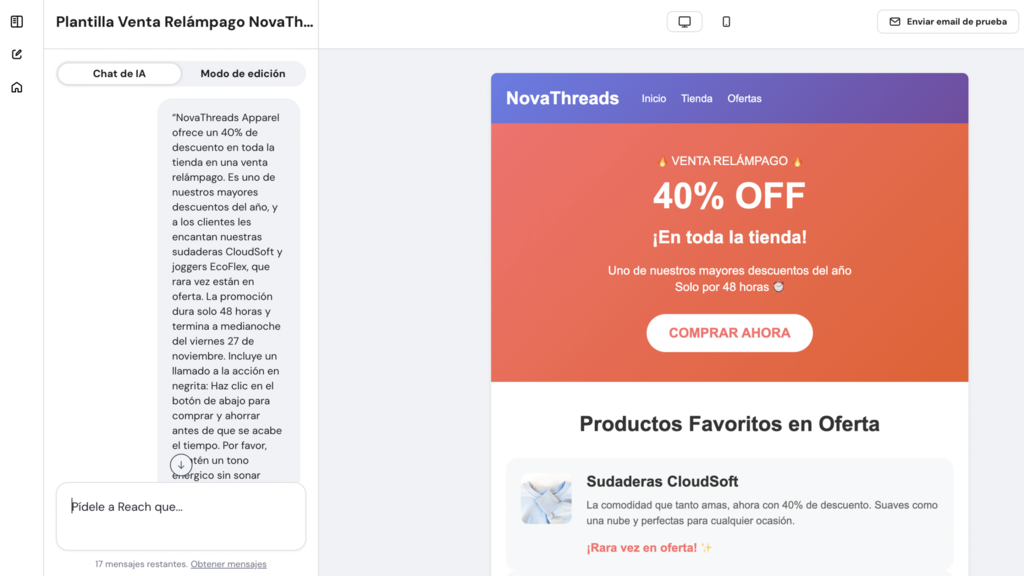
Task: Click the NovaThreads logo text
Action: [x=562, y=98]
